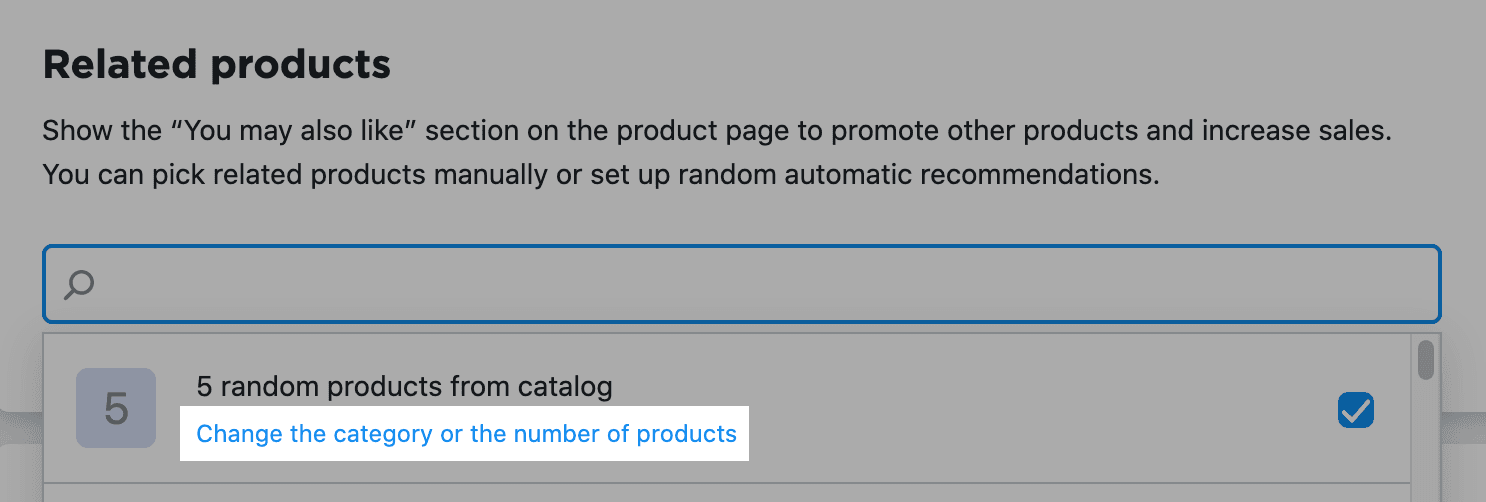Click the scrollbar track below the thumb

click(1426, 440)
